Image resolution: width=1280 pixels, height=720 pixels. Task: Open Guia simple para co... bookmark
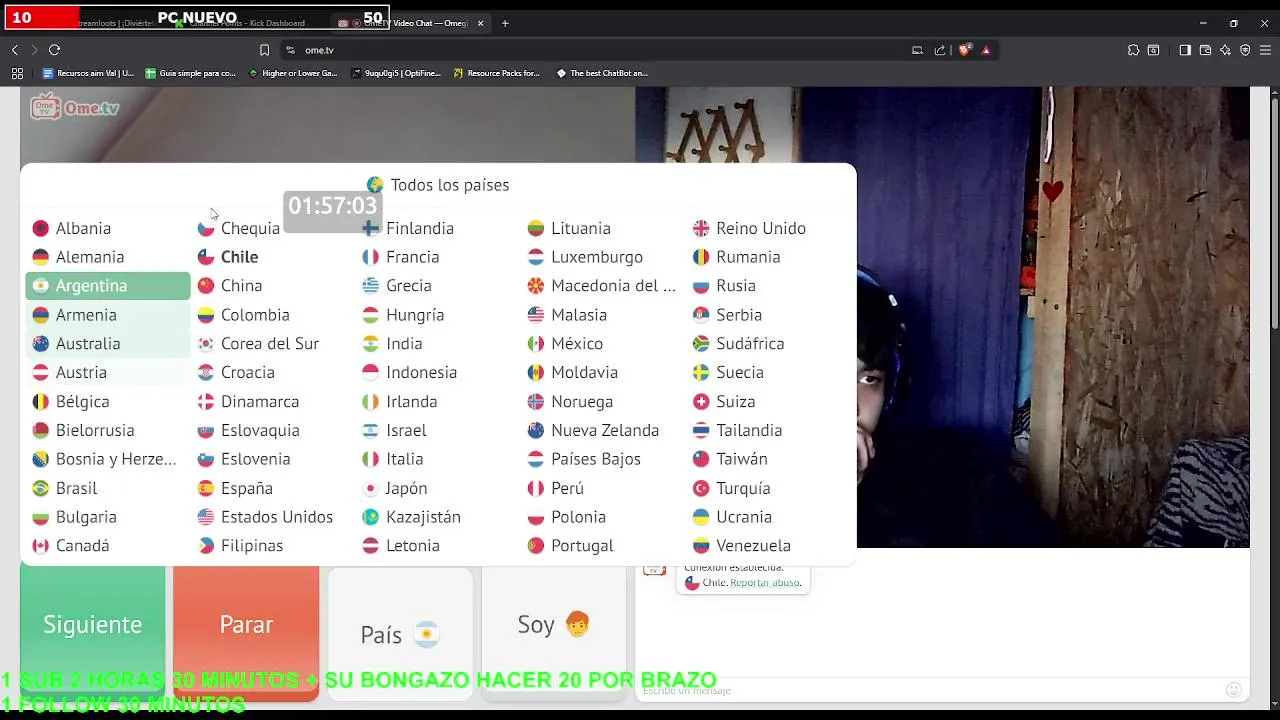[191, 73]
